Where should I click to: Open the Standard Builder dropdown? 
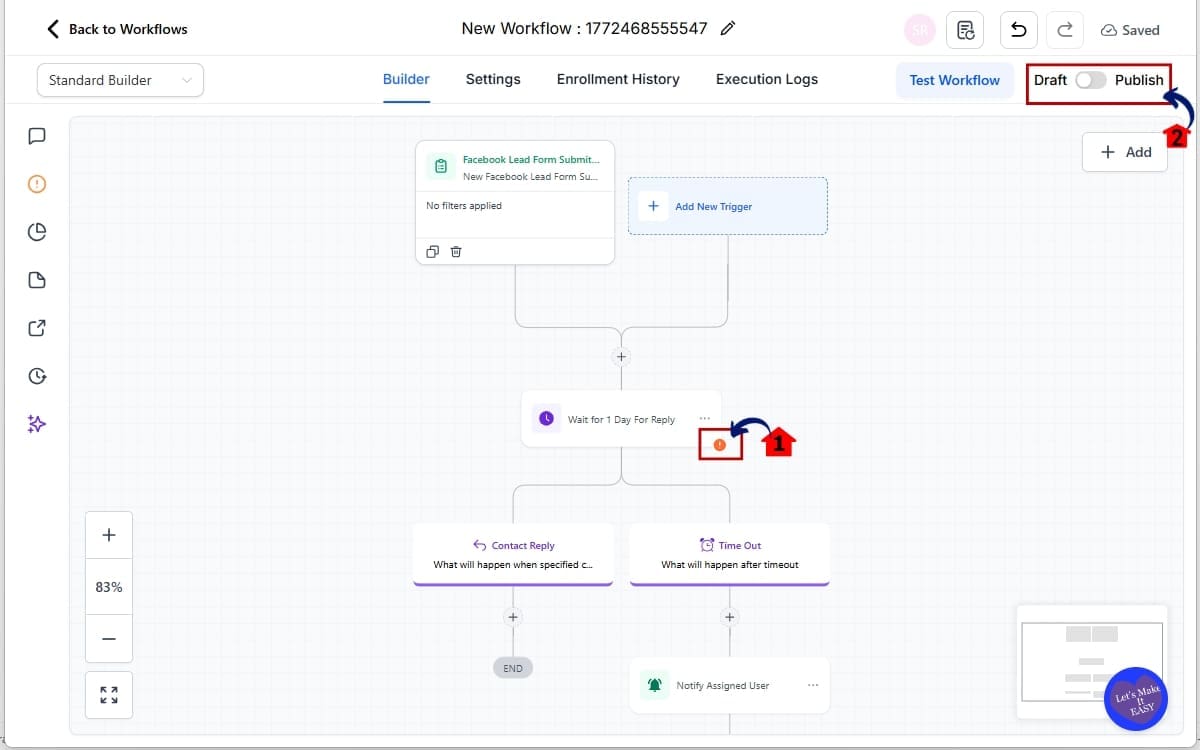coord(120,80)
